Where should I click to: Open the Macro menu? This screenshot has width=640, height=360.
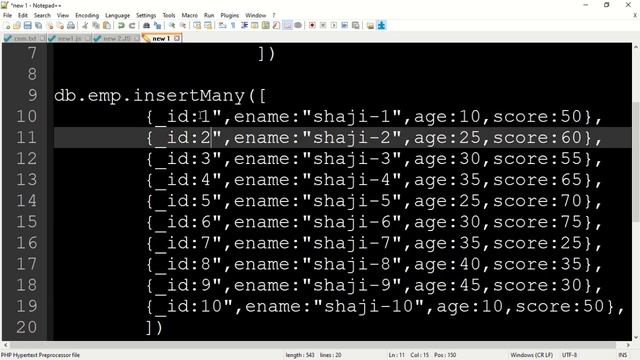pos(189,15)
